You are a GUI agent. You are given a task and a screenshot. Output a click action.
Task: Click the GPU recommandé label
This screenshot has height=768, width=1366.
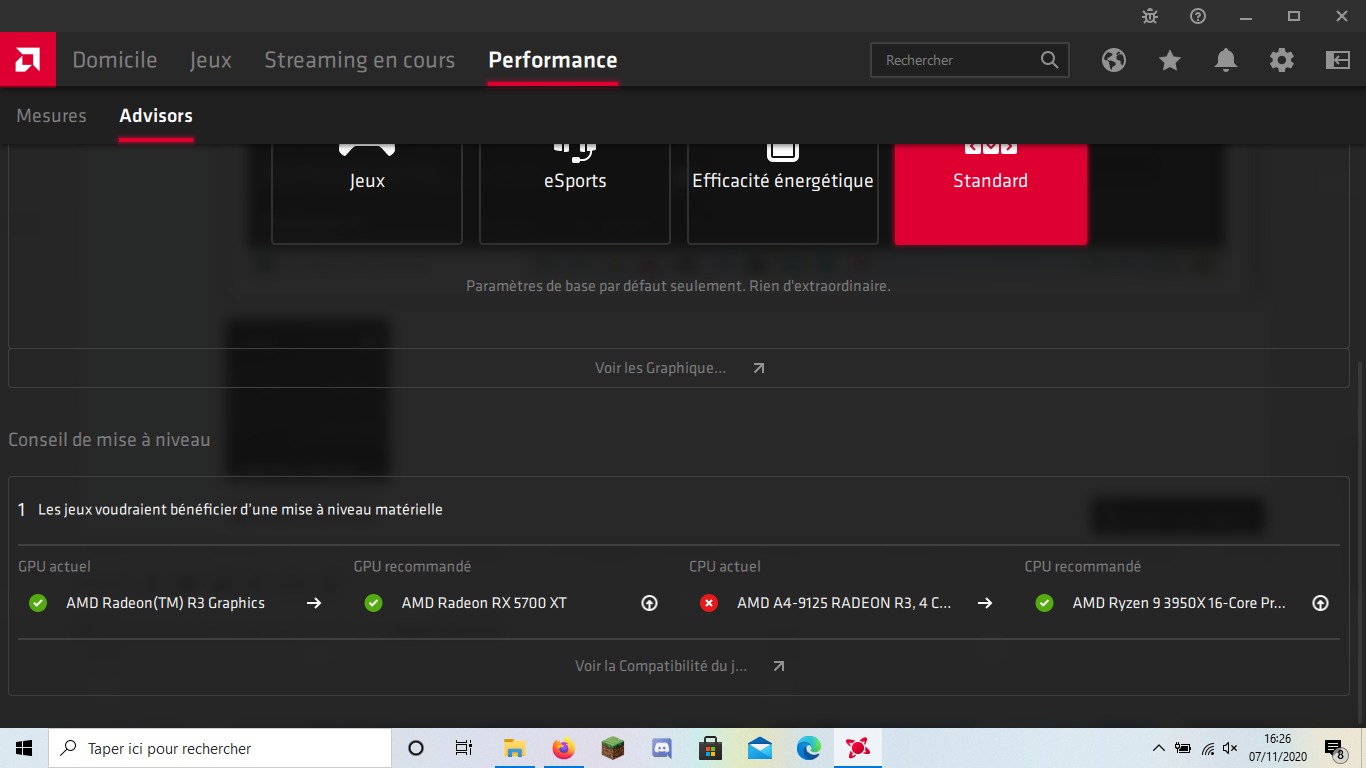pyautogui.click(x=412, y=567)
